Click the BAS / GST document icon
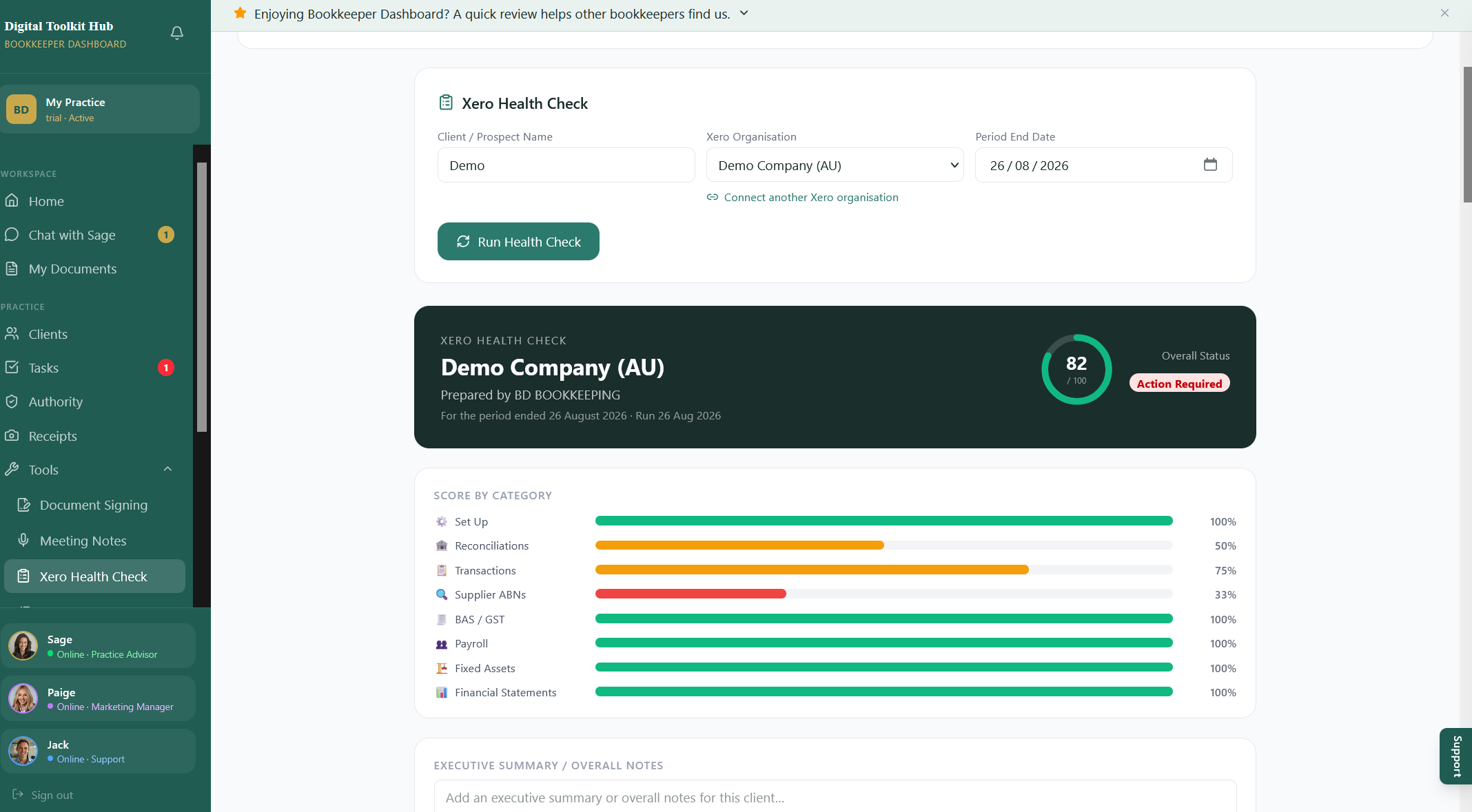 click(x=442, y=619)
